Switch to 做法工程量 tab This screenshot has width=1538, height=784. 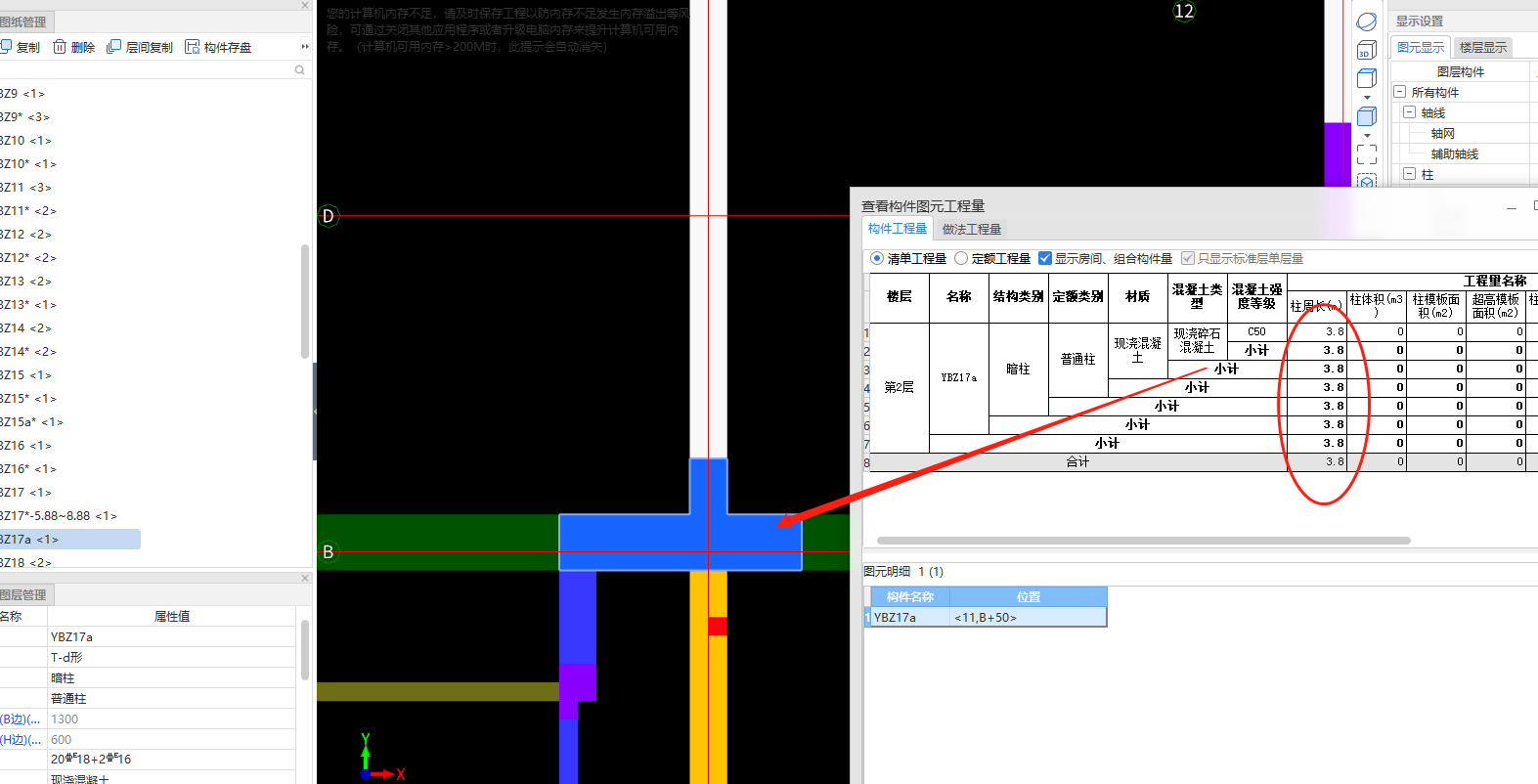pyautogui.click(x=972, y=229)
